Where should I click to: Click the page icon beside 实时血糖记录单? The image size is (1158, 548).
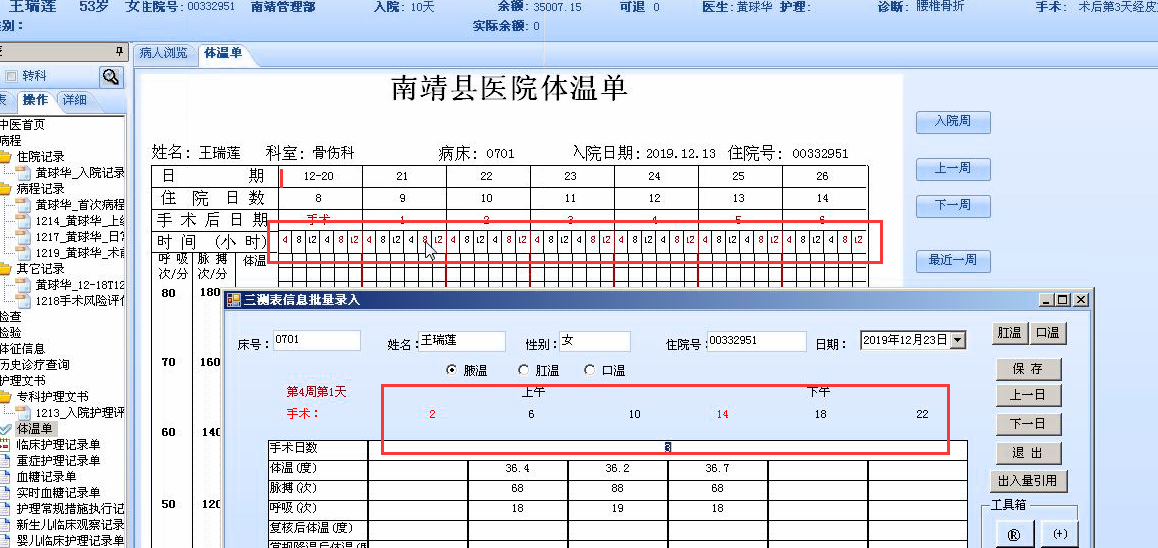pyautogui.click(x=6, y=493)
